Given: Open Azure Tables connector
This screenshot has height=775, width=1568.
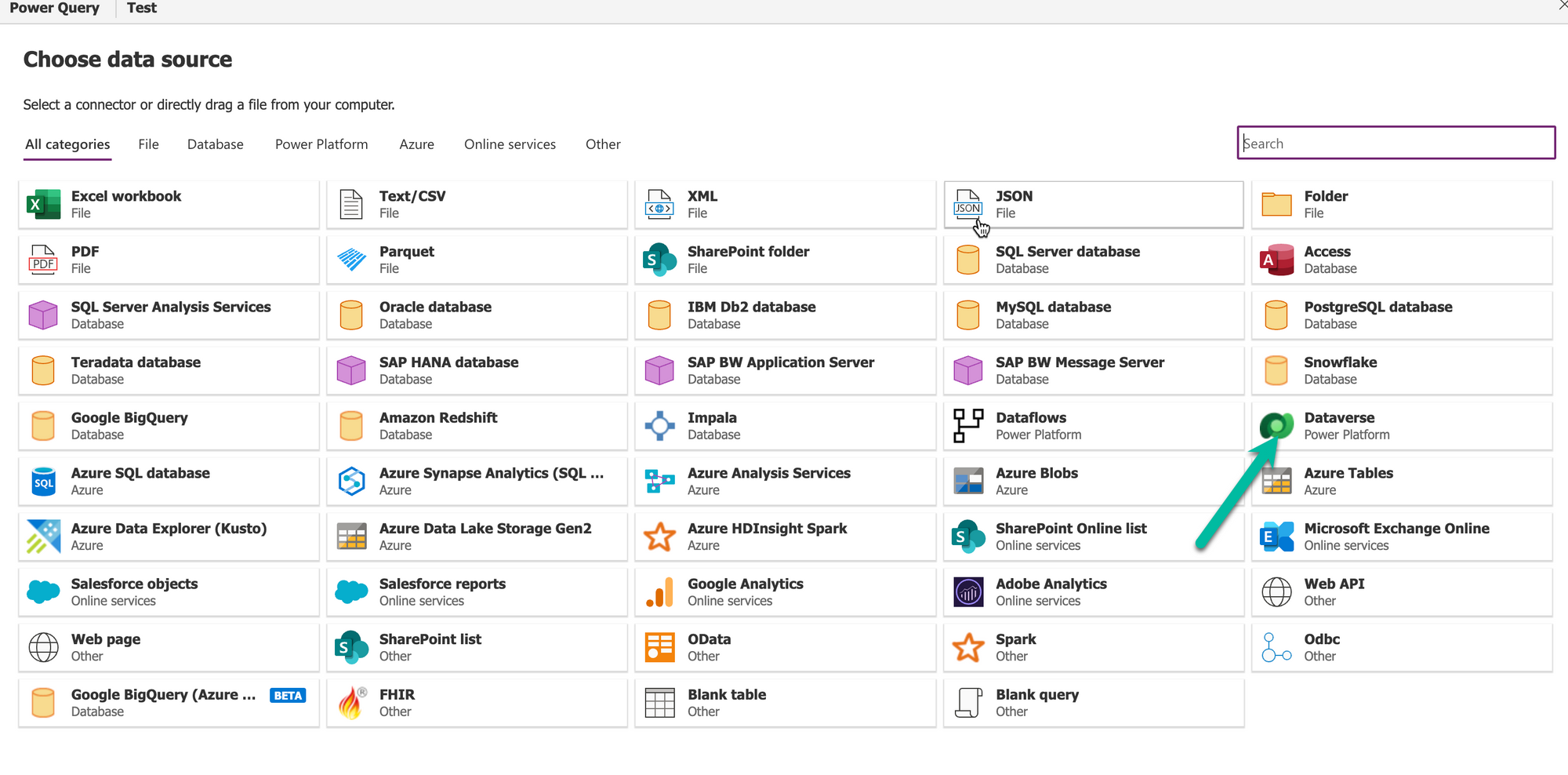Looking at the screenshot, I should coord(1402,482).
